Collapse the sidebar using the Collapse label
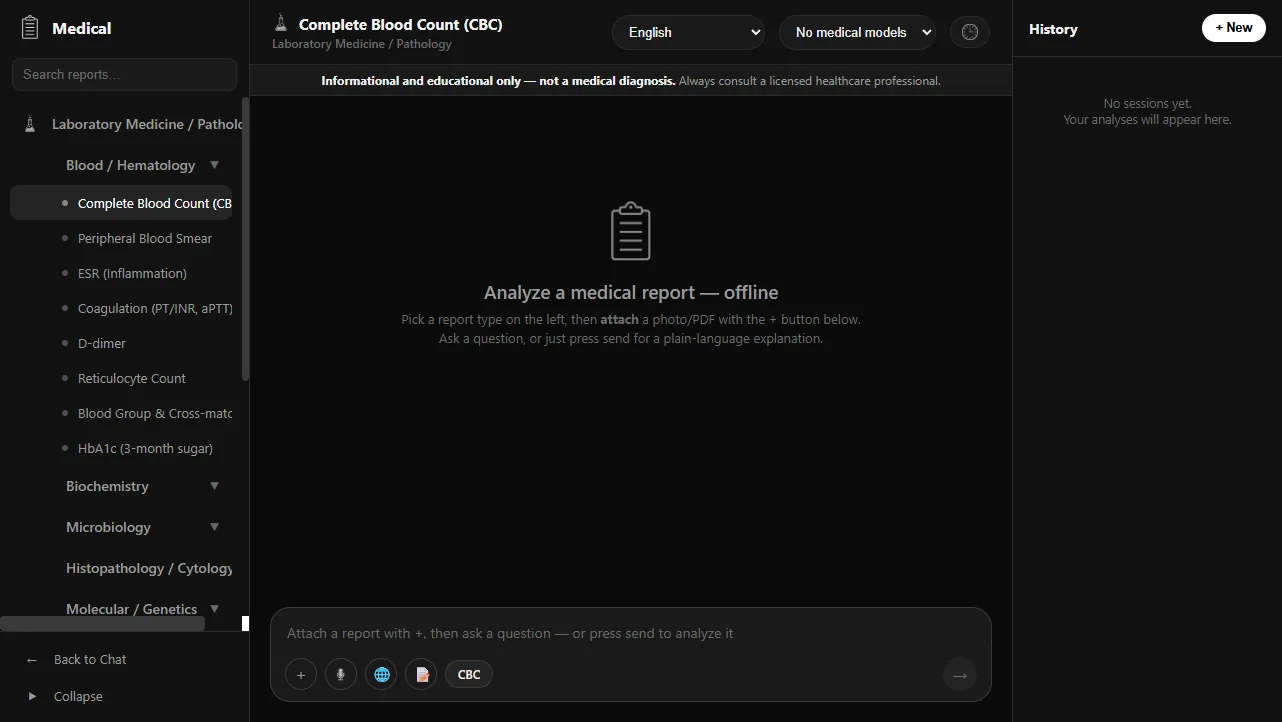The image size is (1282, 722). point(78,697)
